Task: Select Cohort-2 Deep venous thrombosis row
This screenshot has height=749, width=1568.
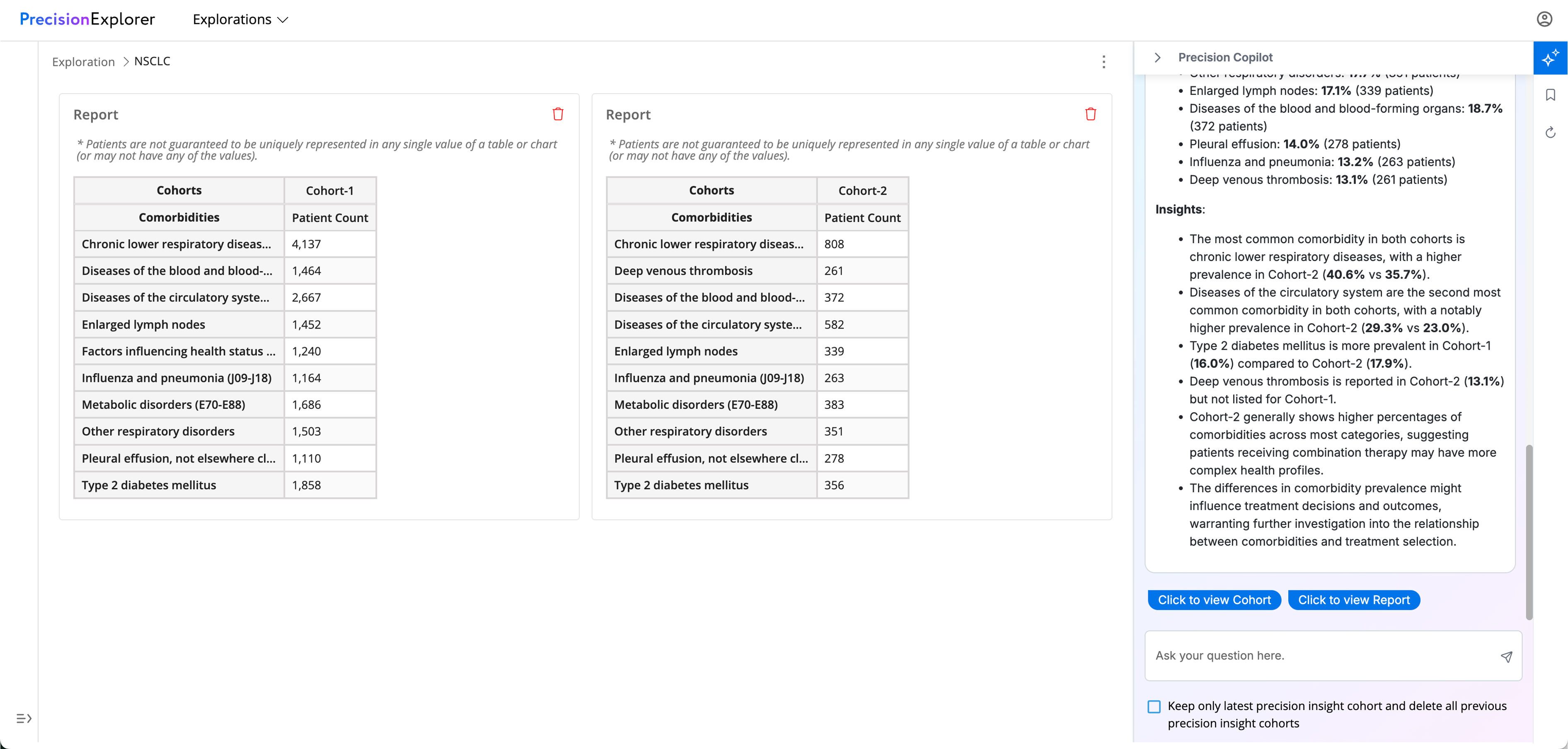Action: tap(757, 271)
